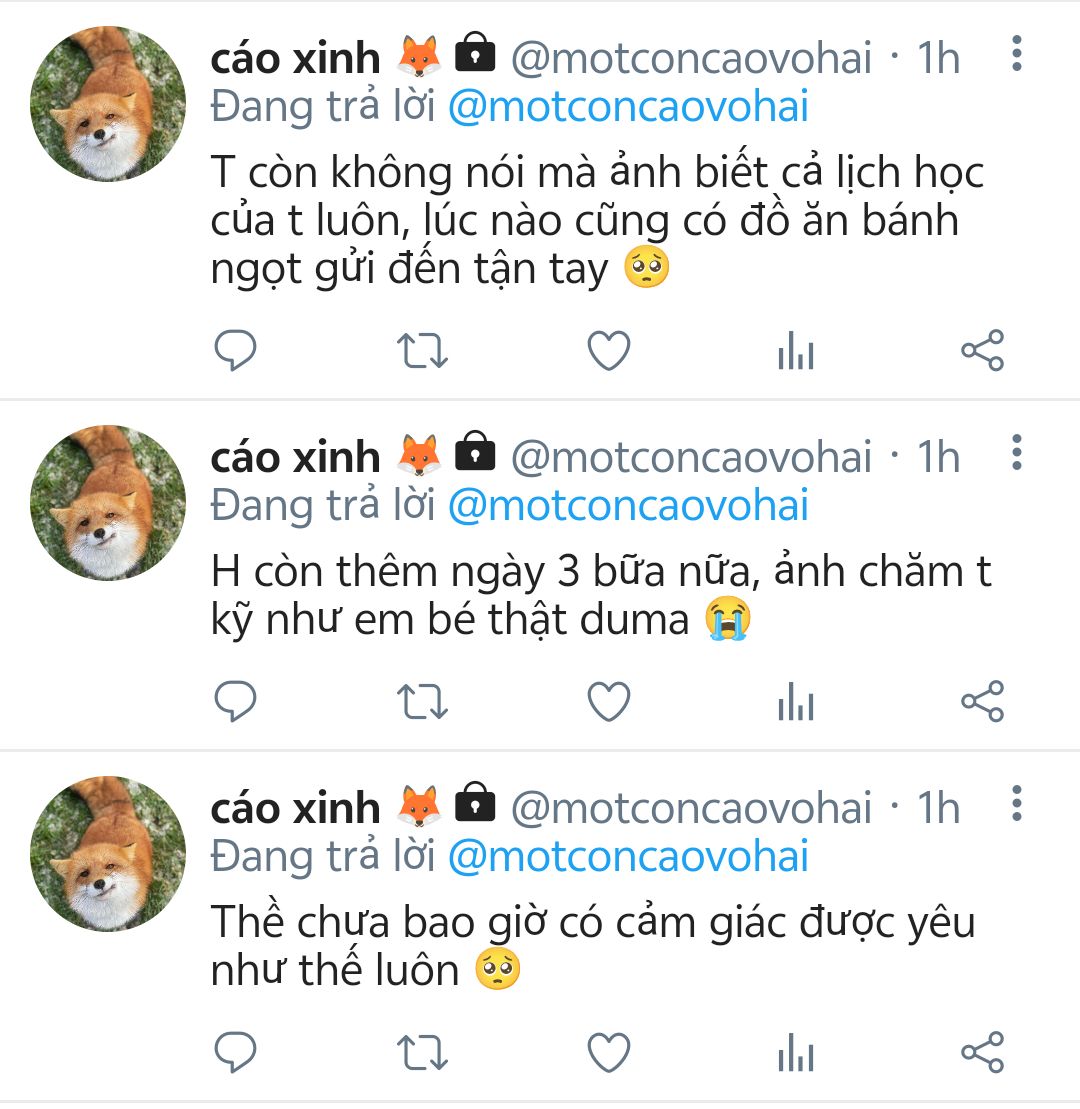Like the tweet mentioning bánh ngọt

(608, 351)
